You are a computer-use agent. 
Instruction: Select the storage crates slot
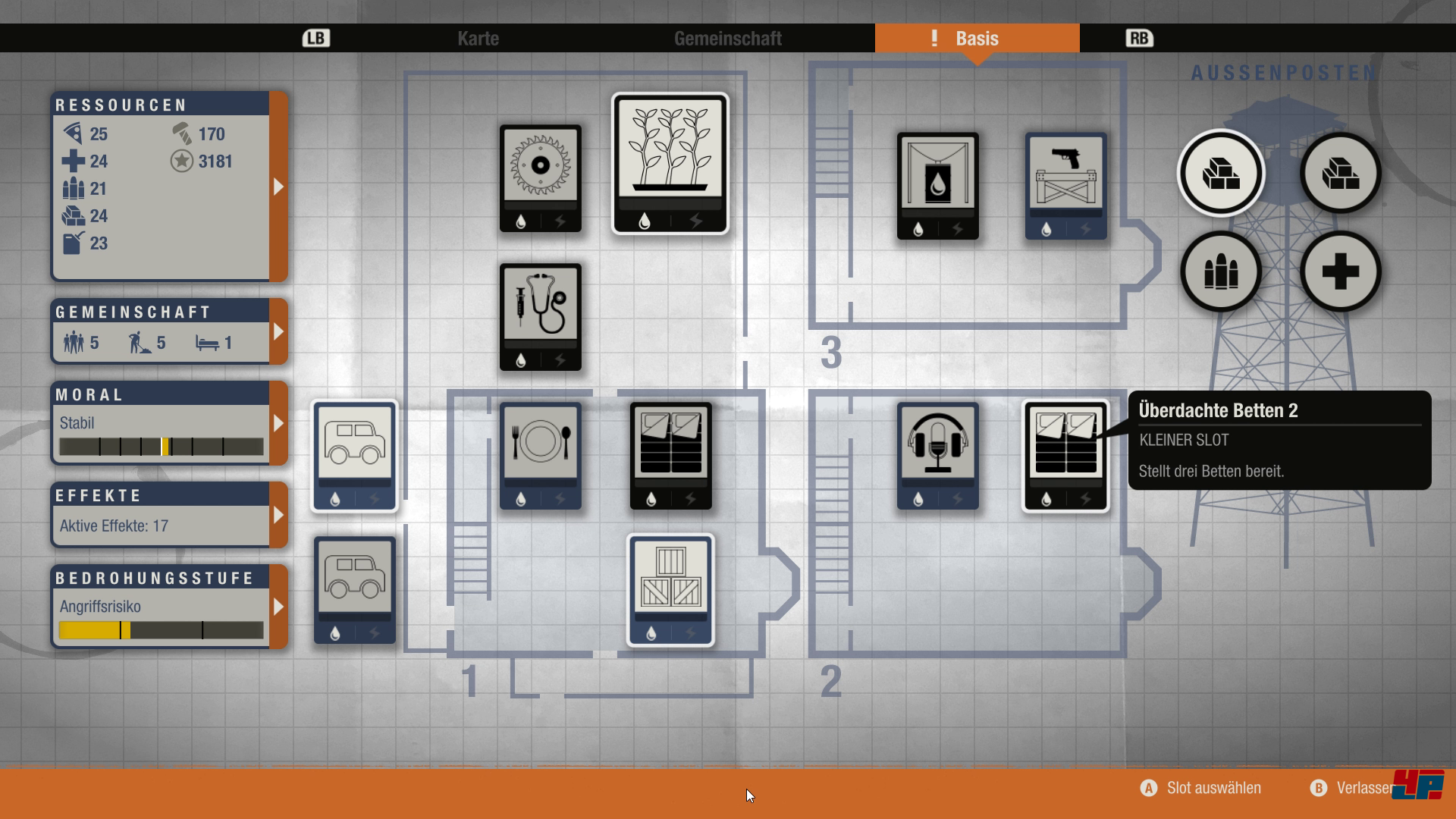point(670,590)
